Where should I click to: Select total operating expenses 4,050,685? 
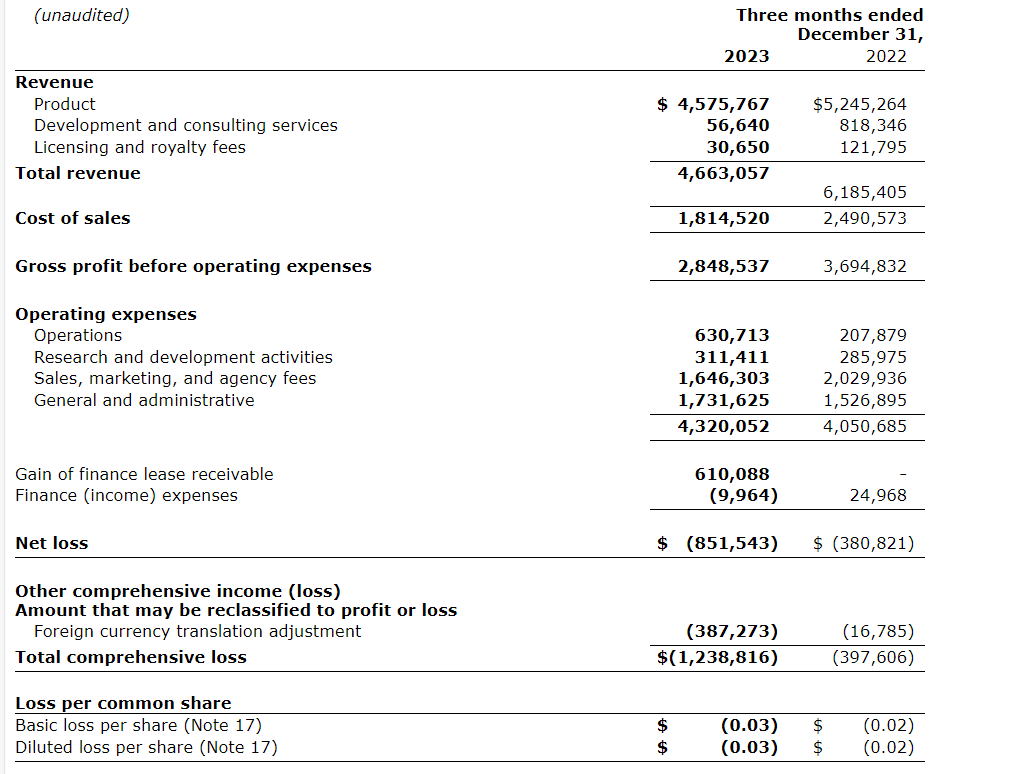point(864,426)
